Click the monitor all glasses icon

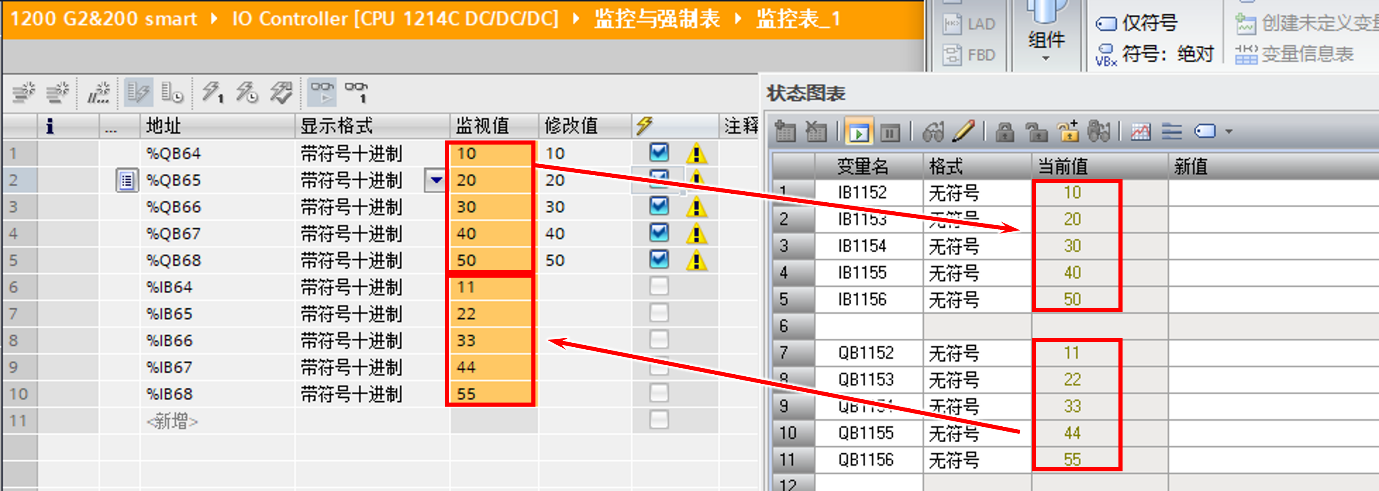click(x=322, y=93)
